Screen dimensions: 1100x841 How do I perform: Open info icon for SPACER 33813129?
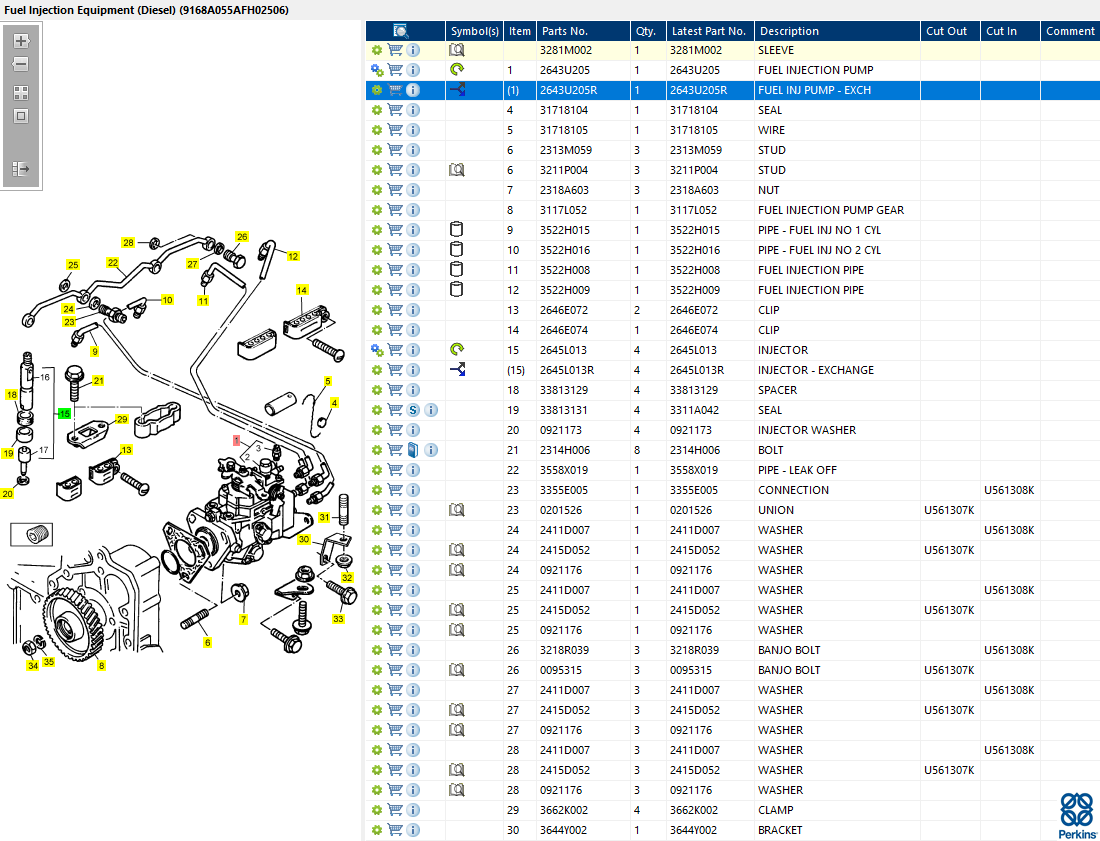413,390
